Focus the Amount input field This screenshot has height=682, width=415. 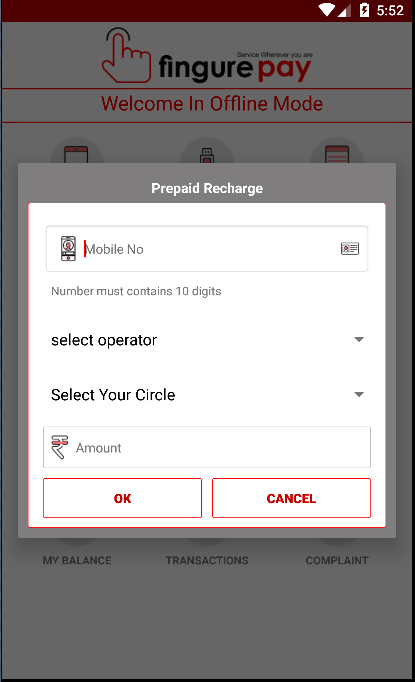pos(207,447)
